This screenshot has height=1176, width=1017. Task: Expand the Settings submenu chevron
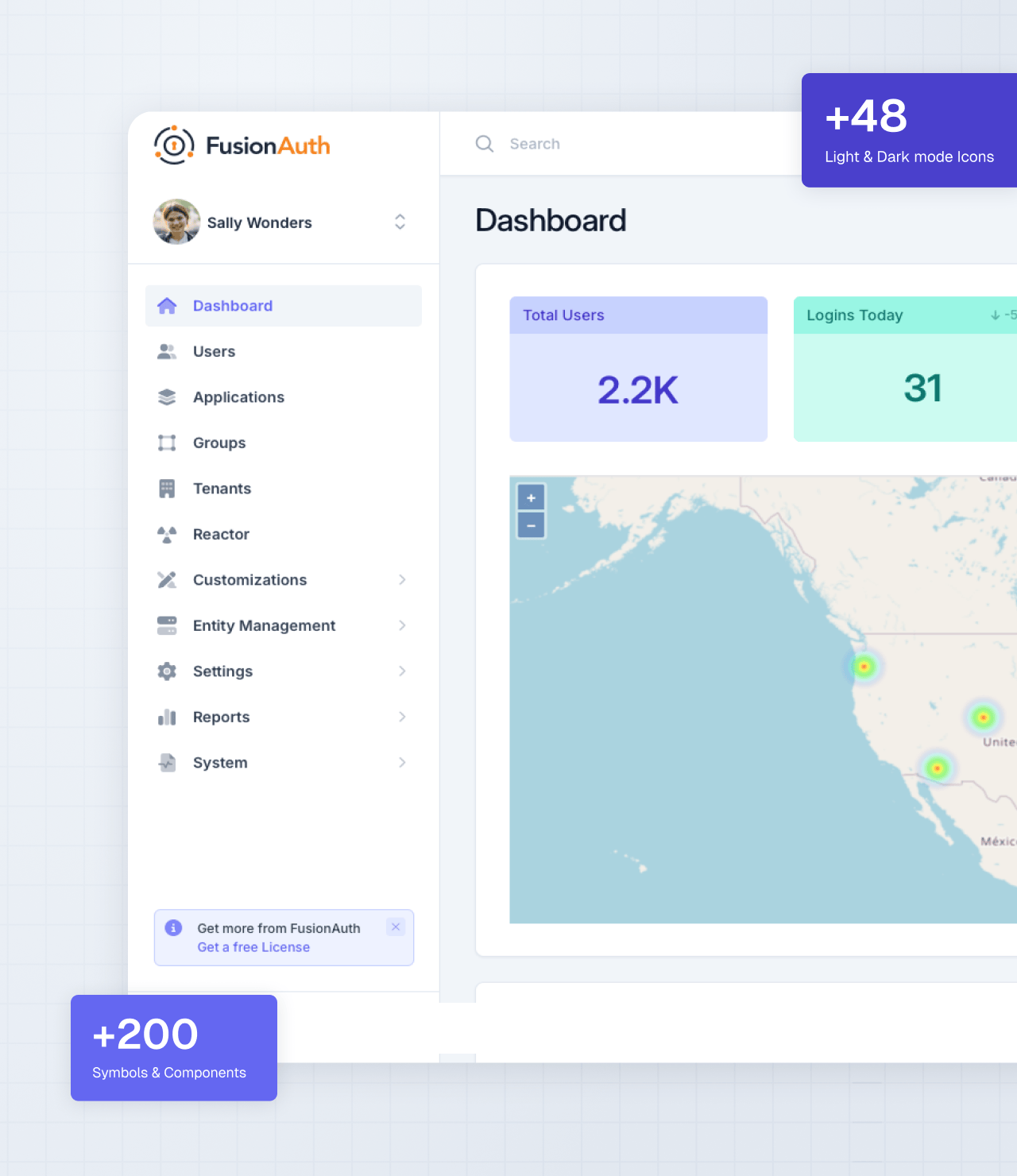pyautogui.click(x=402, y=671)
